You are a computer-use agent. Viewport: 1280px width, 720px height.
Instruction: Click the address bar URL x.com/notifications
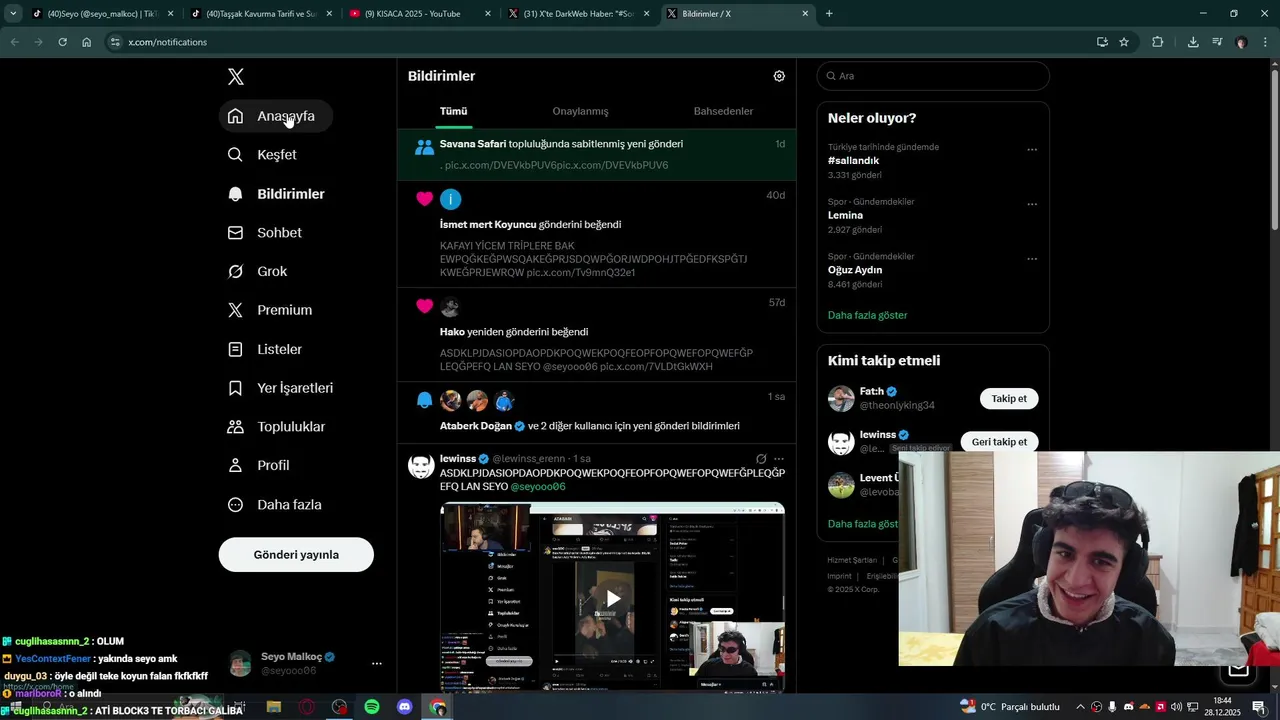[167, 42]
